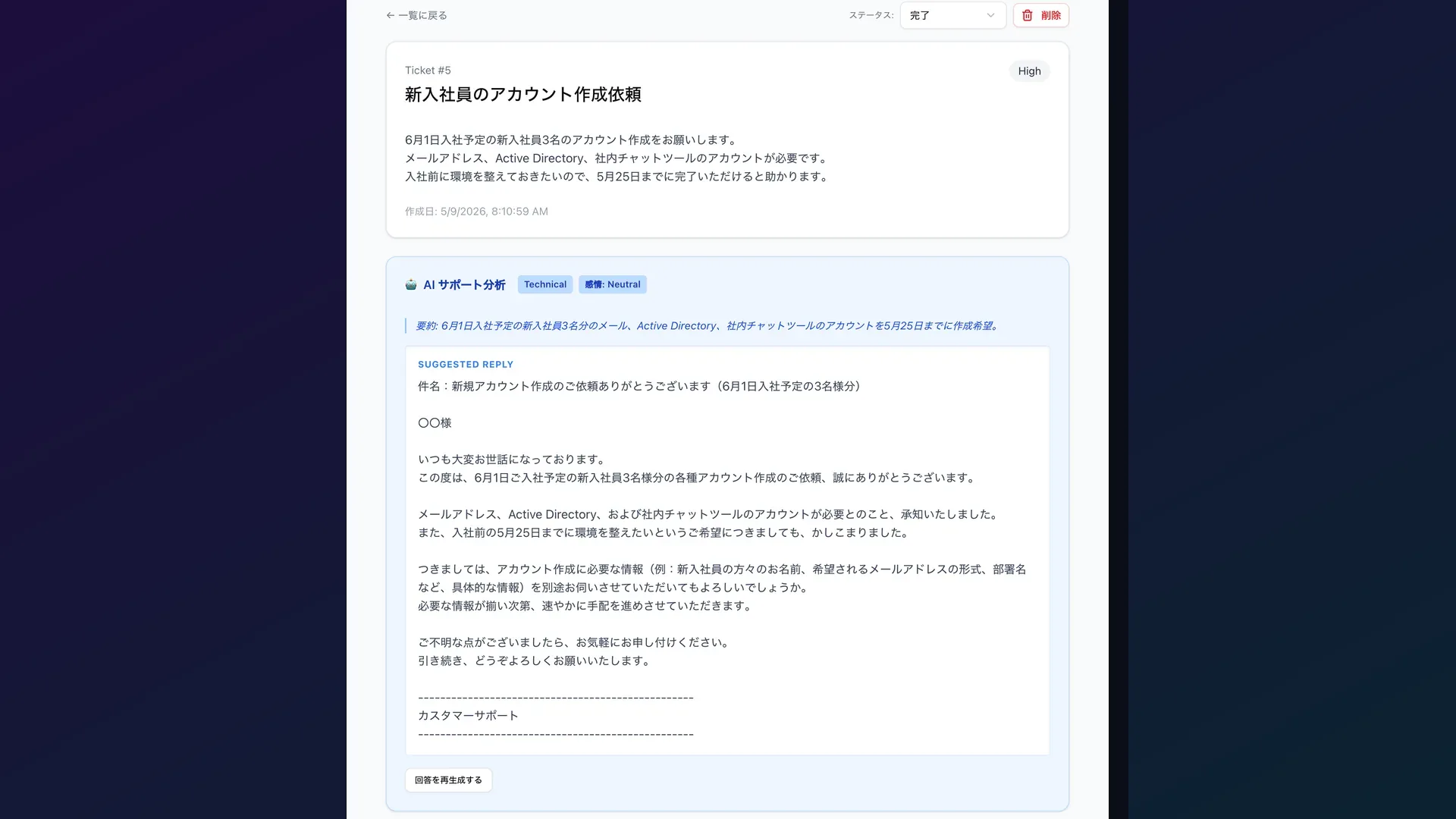Click the カスタマーサポート signature line
This screenshot has height=819, width=1456.
(x=468, y=716)
